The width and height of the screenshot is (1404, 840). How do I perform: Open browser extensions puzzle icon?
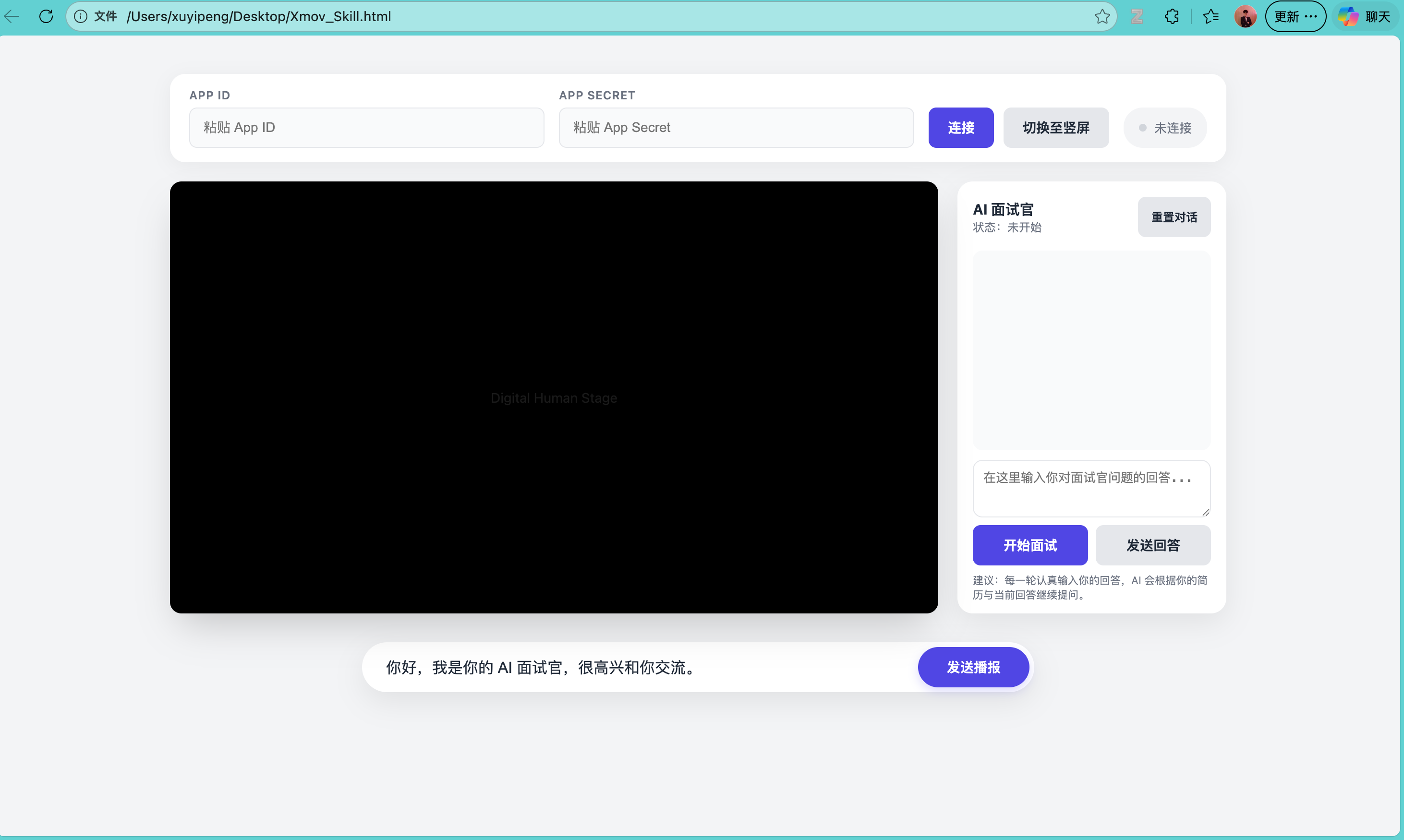(x=1172, y=16)
